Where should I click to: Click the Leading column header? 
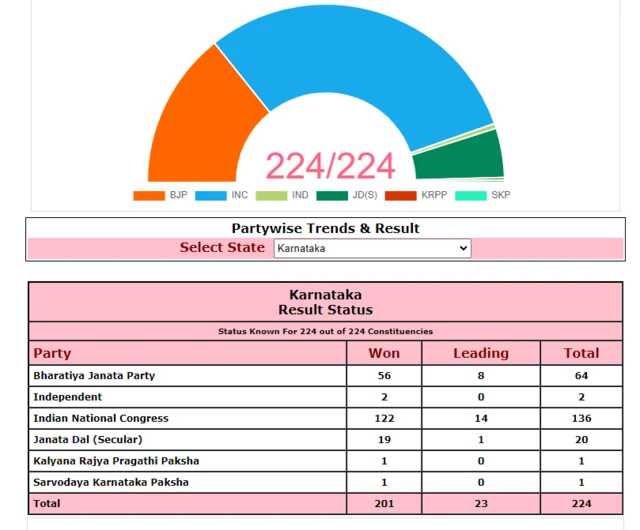pos(481,353)
